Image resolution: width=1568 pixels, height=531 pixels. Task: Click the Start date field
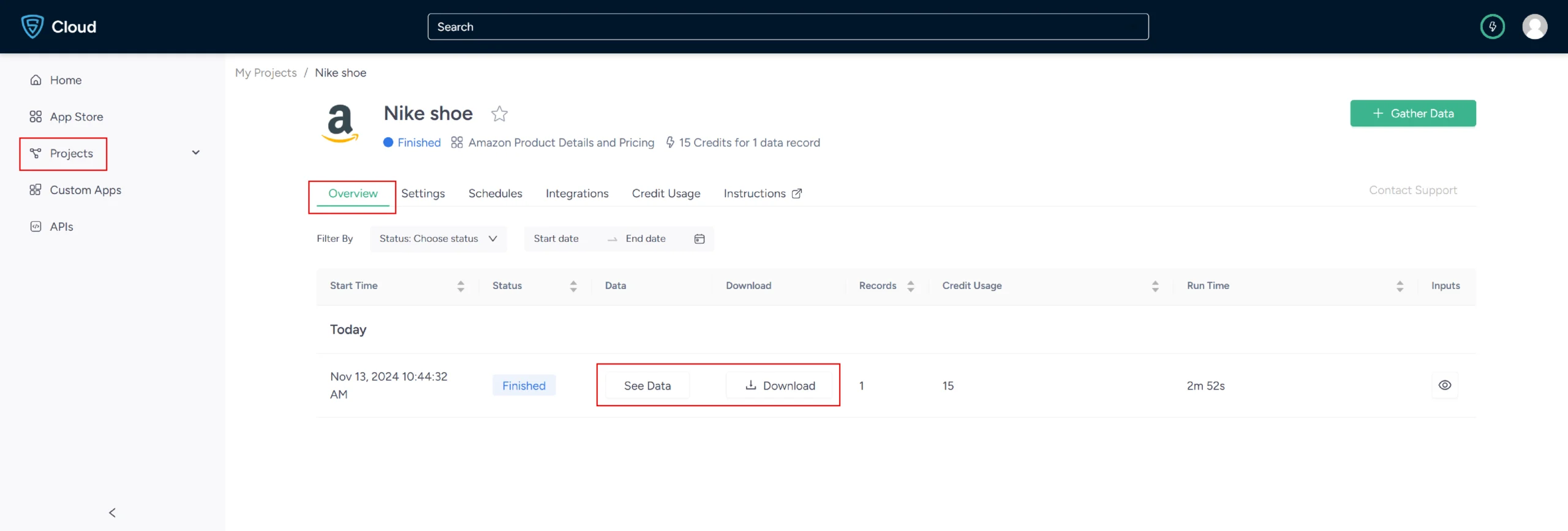pyautogui.click(x=556, y=239)
